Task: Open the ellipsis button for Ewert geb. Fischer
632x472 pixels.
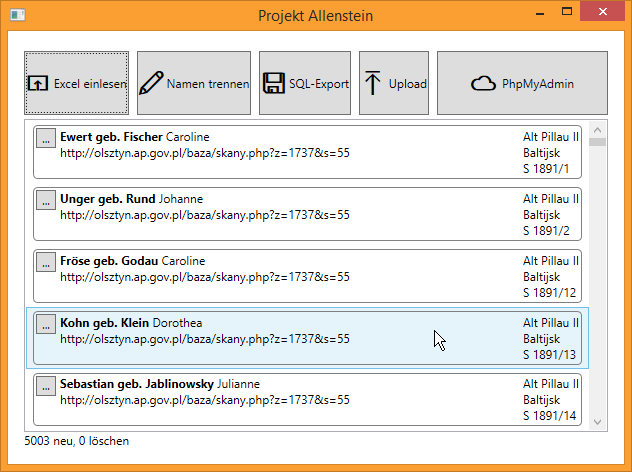Action: [x=45, y=138]
